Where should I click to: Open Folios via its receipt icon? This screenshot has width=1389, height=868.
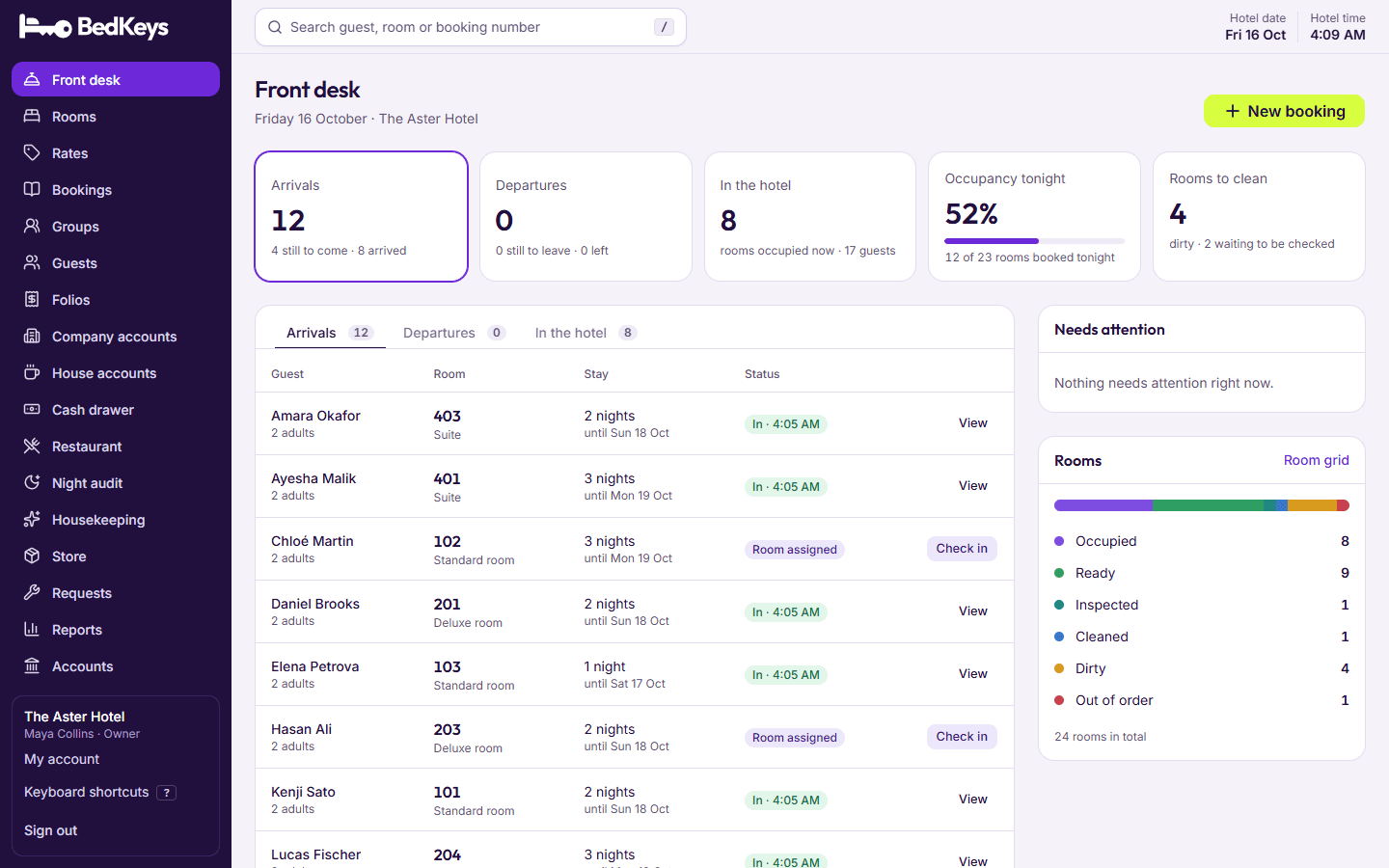(32, 299)
